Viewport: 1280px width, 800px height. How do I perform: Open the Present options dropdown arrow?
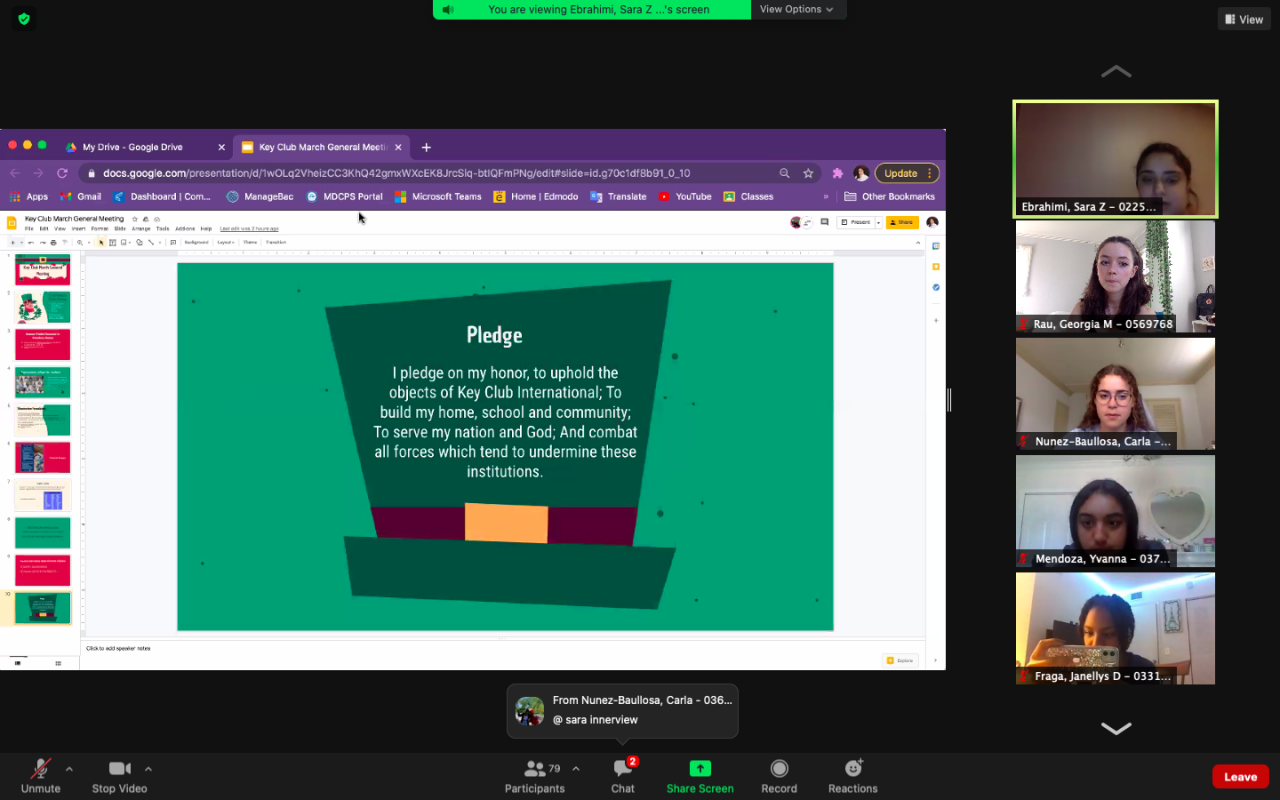click(879, 222)
